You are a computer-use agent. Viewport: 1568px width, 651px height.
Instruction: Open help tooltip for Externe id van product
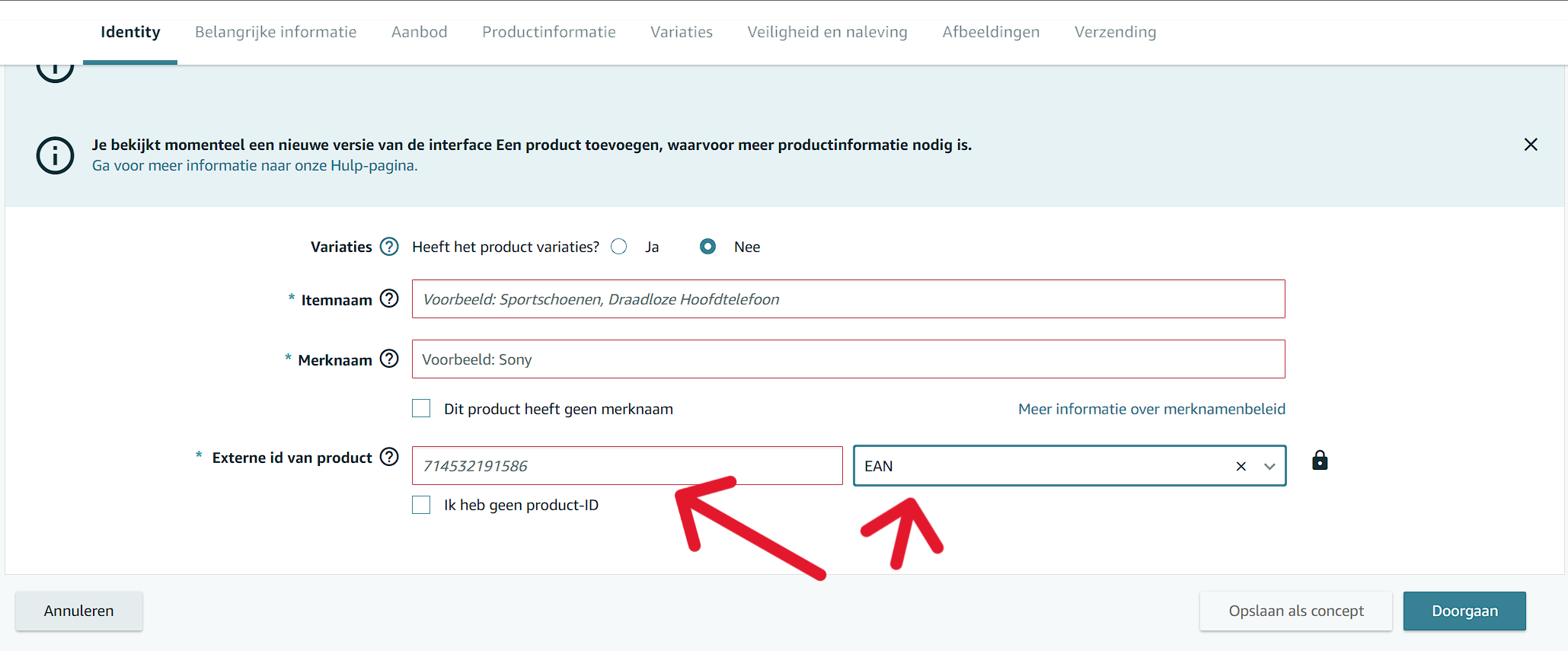coord(389,457)
